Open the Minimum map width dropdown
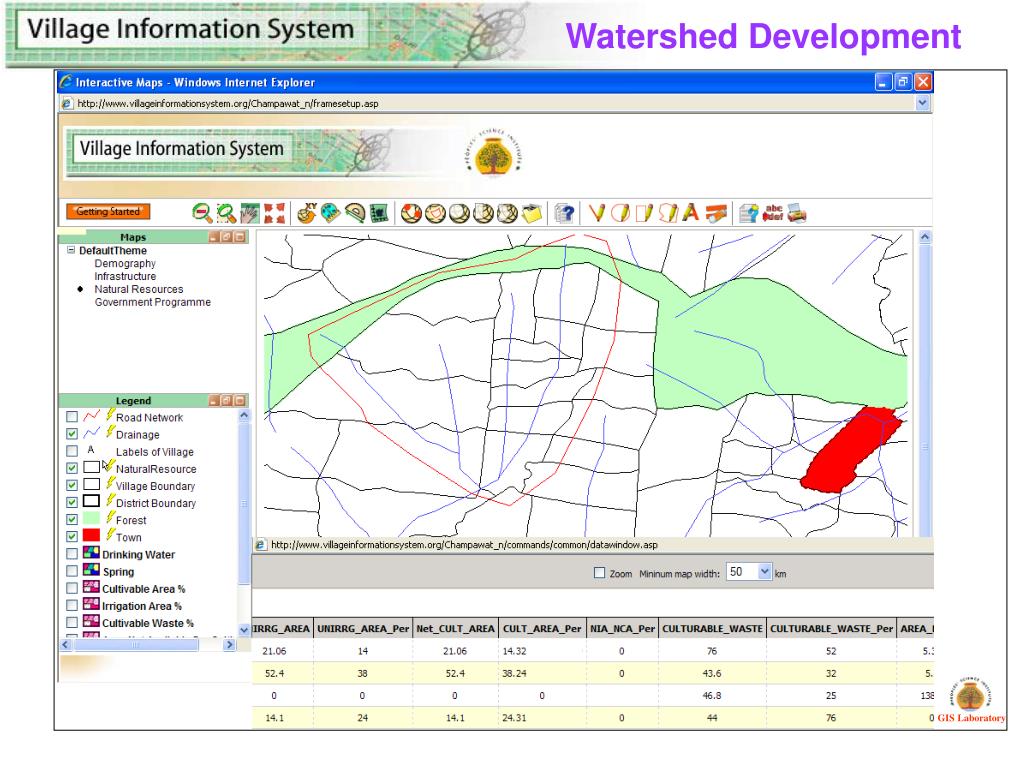 tap(765, 572)
